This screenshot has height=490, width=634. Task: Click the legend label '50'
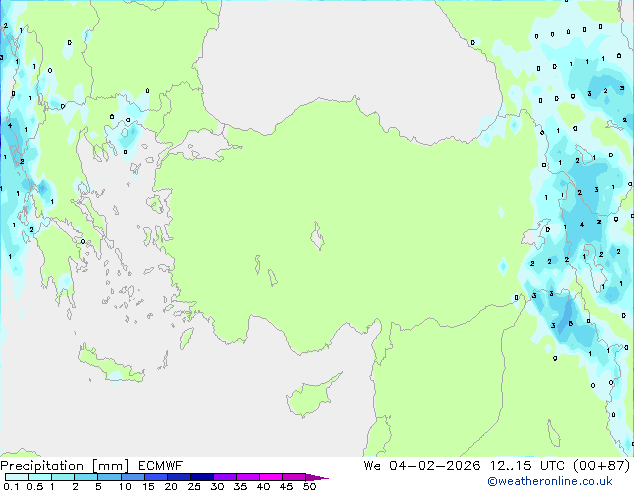click(x=309, y=486)
